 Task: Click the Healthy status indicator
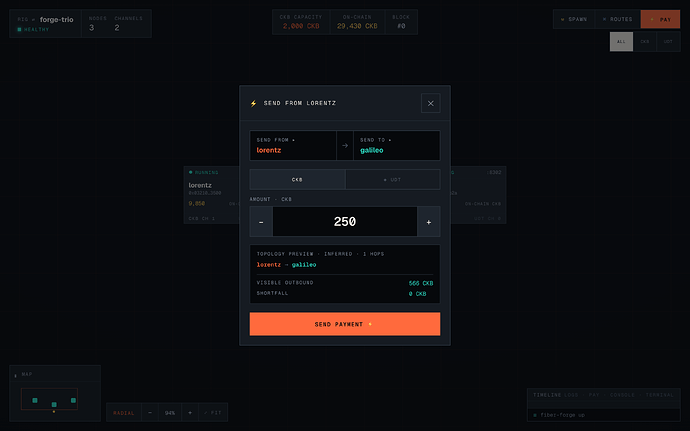click(33, 29)
